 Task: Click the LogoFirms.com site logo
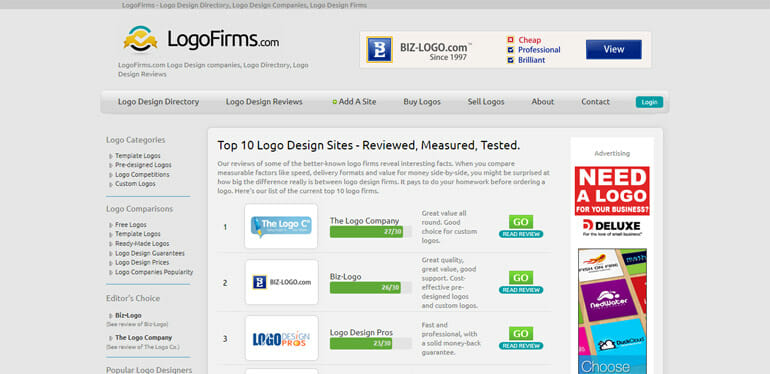pyautogui.click(x=201, y=39)
